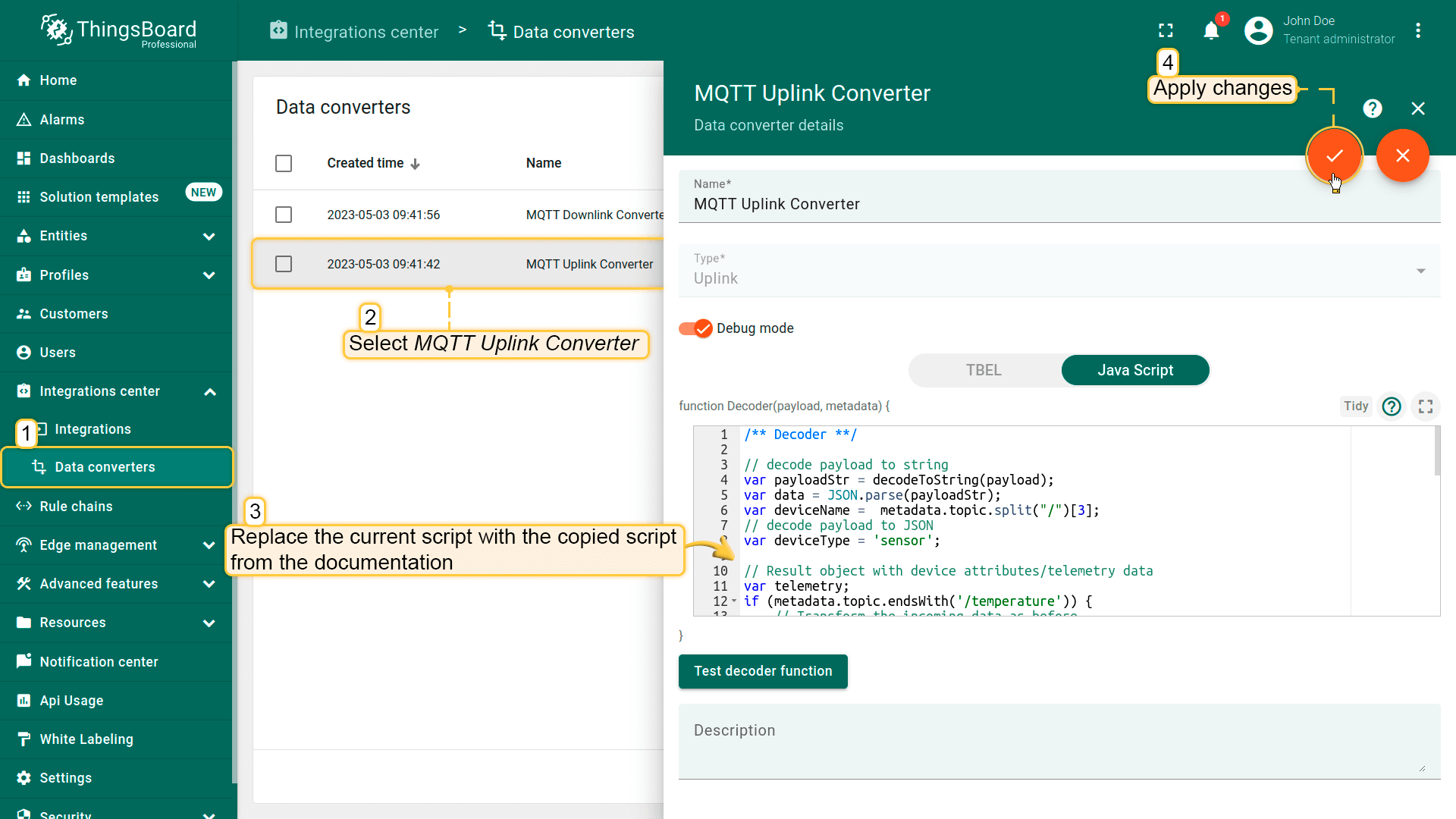Image resolution: width=1456 pixels, height=819 pixels.
Task: Click the decoder function help icon
Action: tap(1391, 406)
